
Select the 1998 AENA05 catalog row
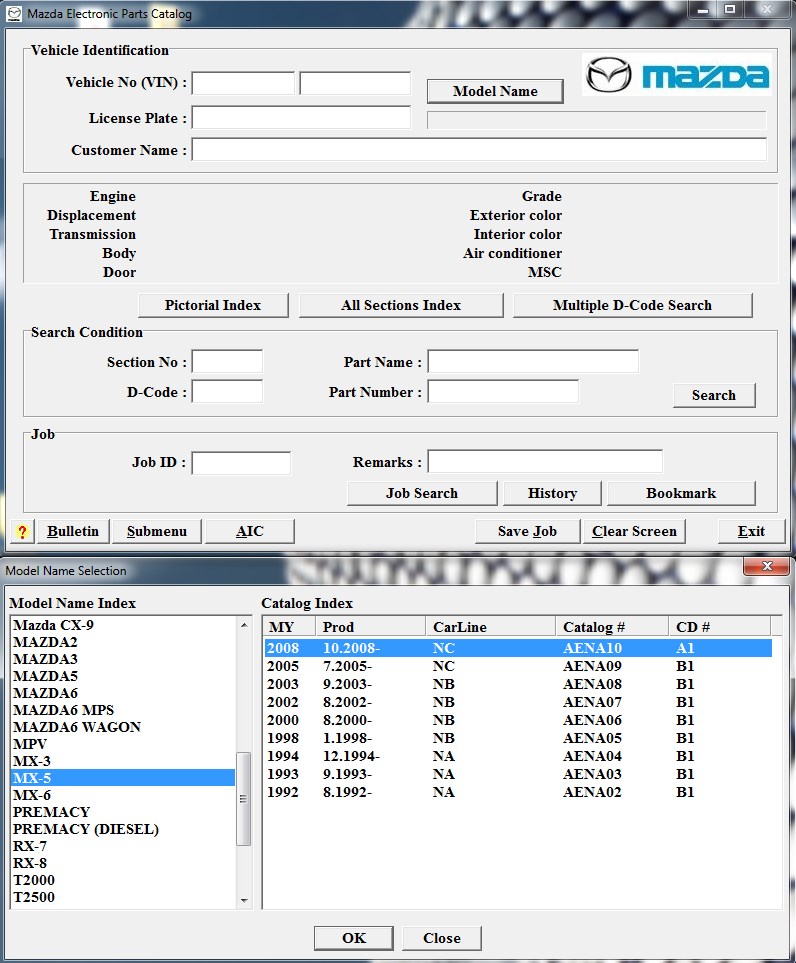pyautogui.click(x=518, y=738)
